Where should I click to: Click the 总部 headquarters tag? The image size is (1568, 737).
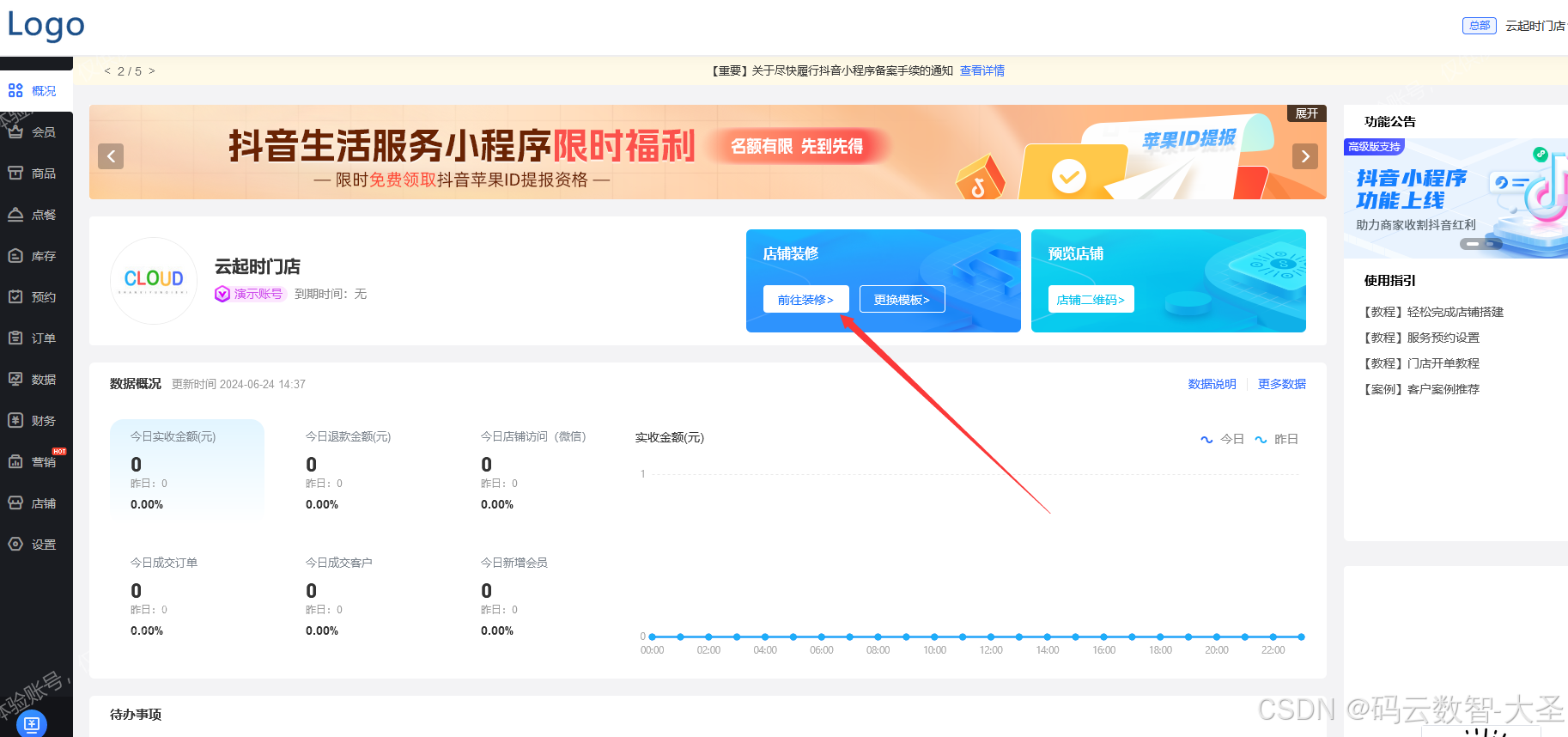click(1479, 26)
